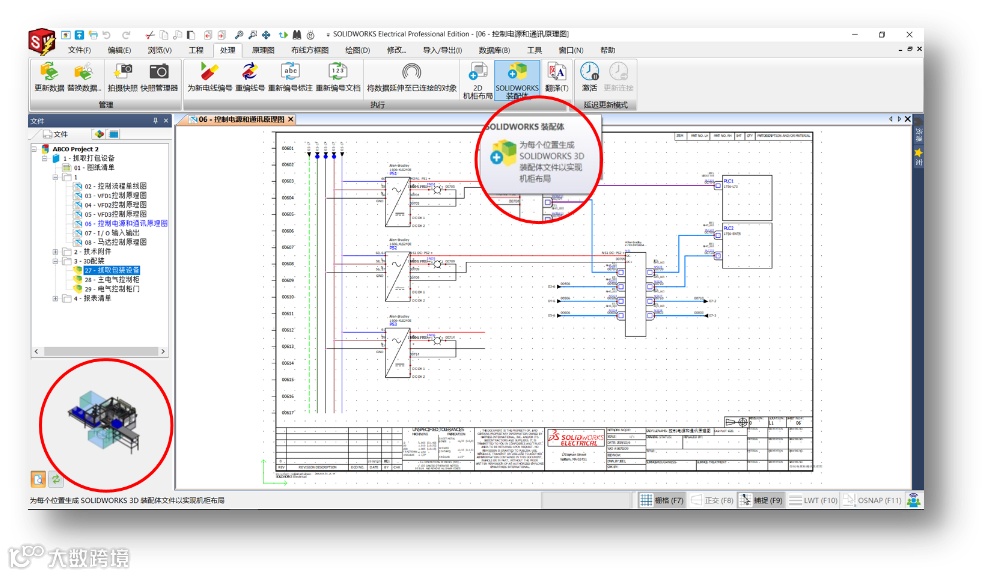Open the 编辑(E) menu
Viewport: 990px width, 576px height.
[119, 50]
